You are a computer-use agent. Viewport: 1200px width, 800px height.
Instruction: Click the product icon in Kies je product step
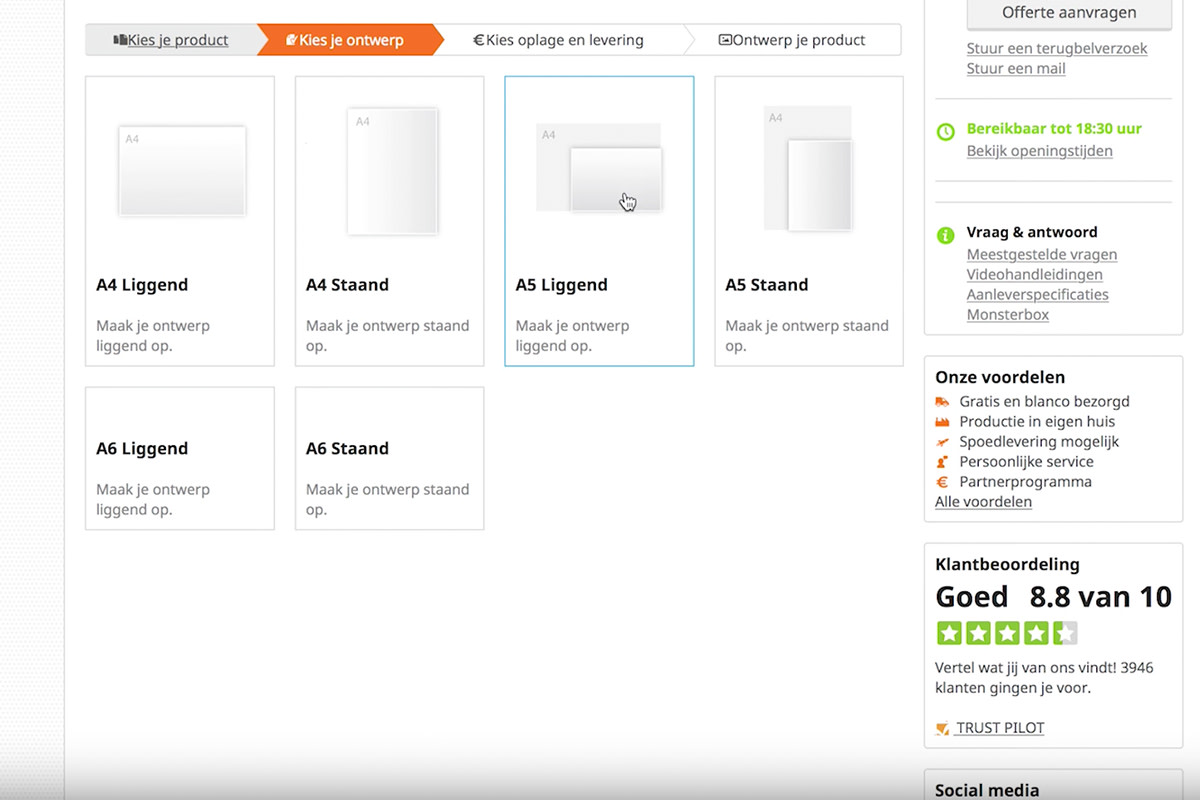[120, 40]
